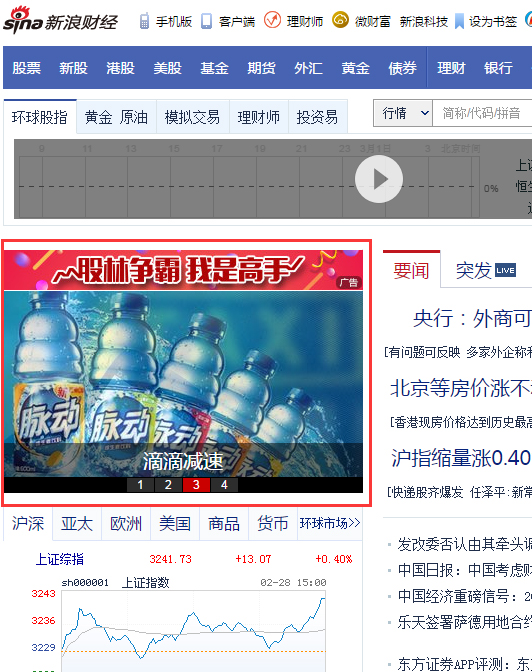Click the +0.40% change value
The height and width of the screenshot is (672, 532).
(334, 559)
